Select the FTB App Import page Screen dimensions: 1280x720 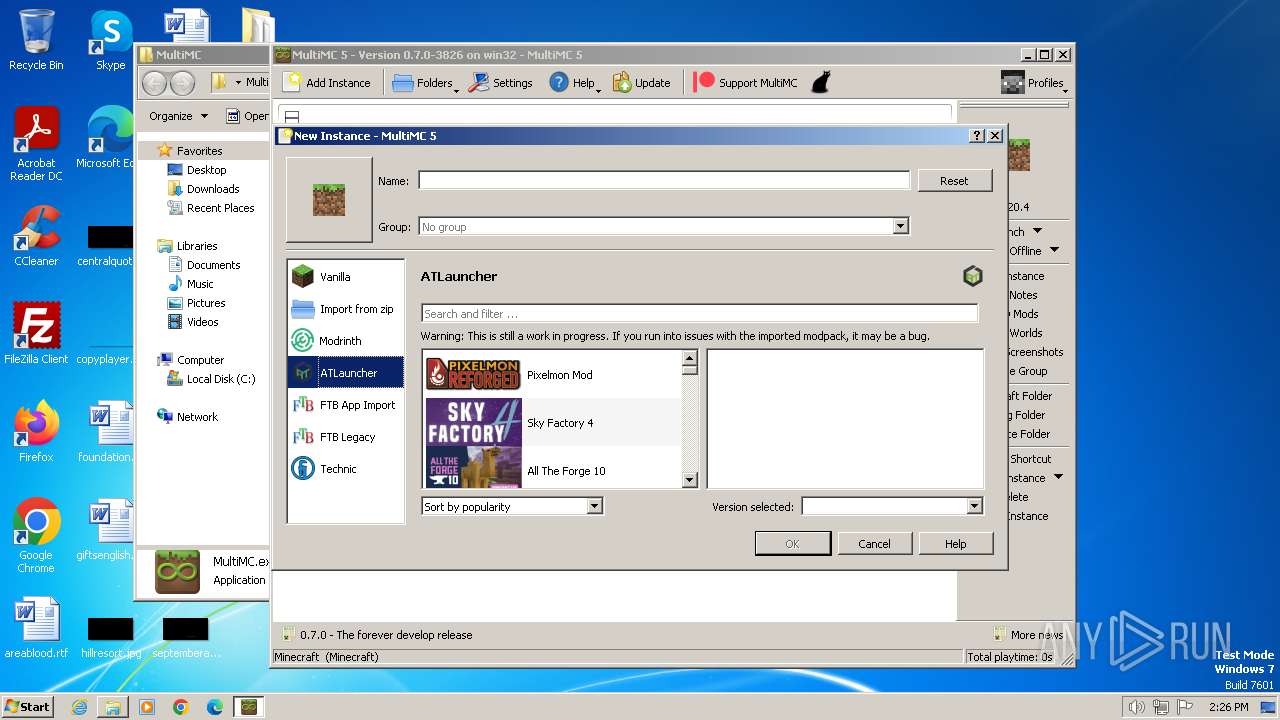pos(346,405)
